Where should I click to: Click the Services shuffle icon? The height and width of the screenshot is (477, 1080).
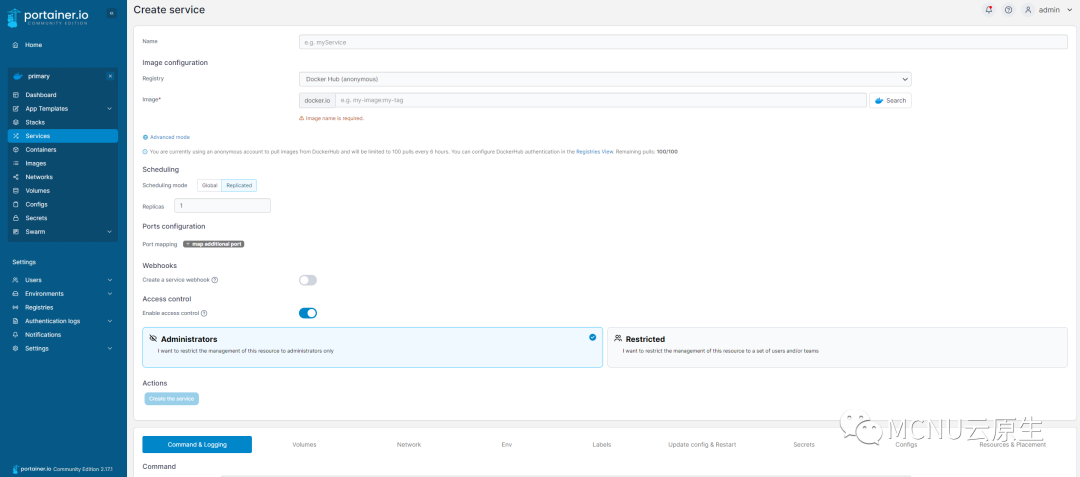coord(15,136)
